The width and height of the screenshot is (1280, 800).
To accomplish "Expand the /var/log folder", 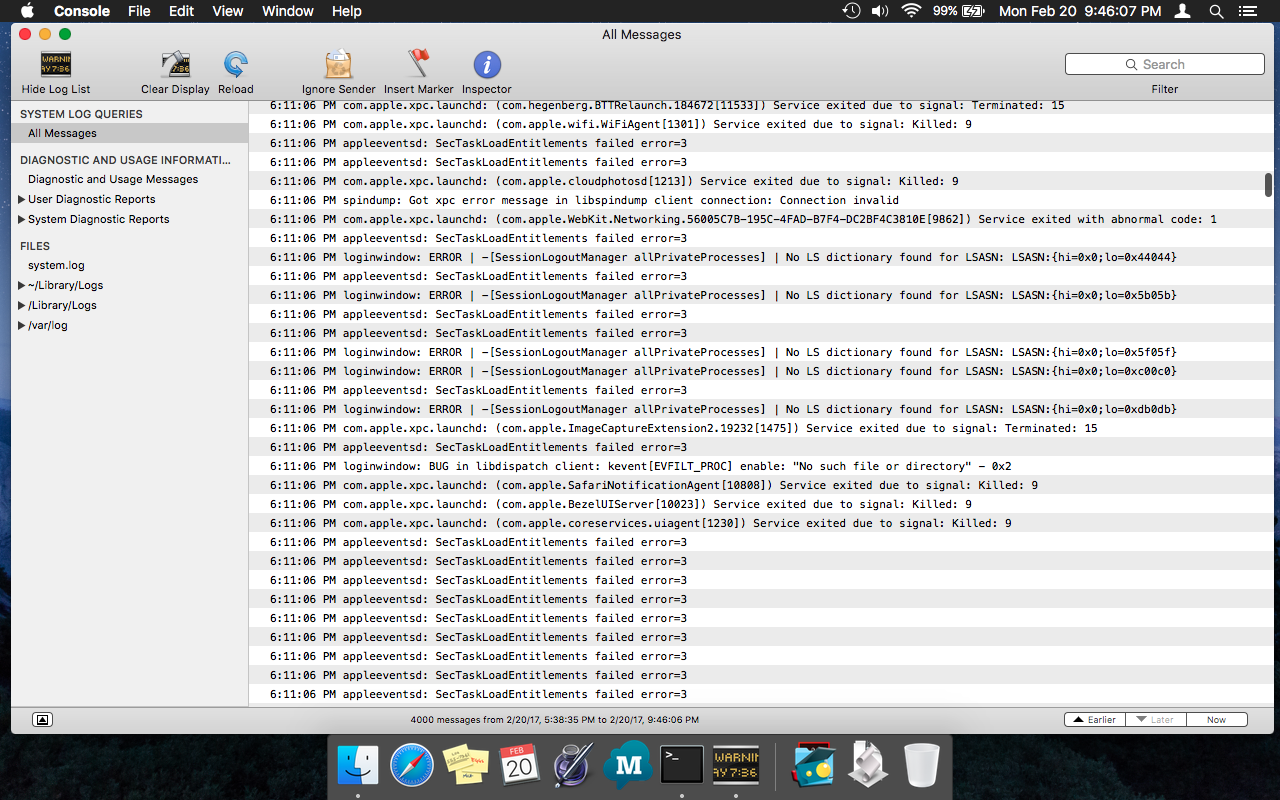I will [22, 325].
